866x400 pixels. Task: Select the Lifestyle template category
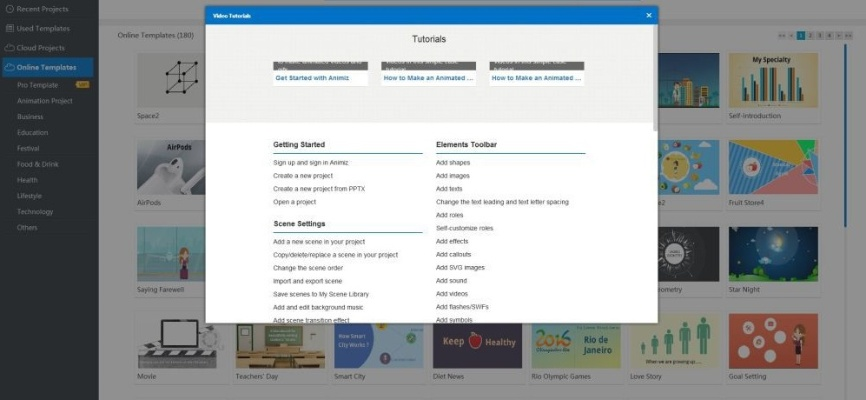29,196
